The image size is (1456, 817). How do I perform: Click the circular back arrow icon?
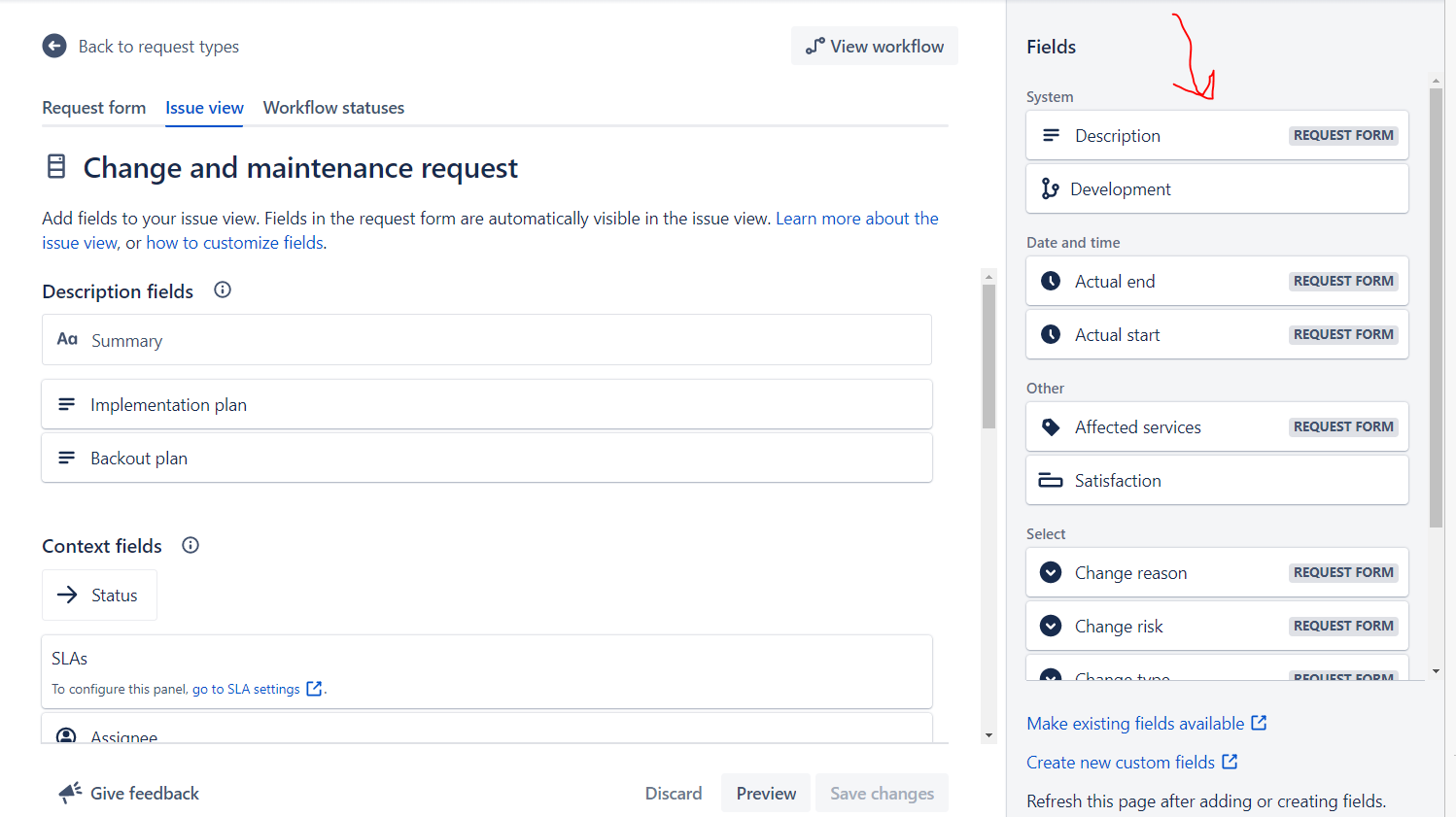[x=54, y=46]
